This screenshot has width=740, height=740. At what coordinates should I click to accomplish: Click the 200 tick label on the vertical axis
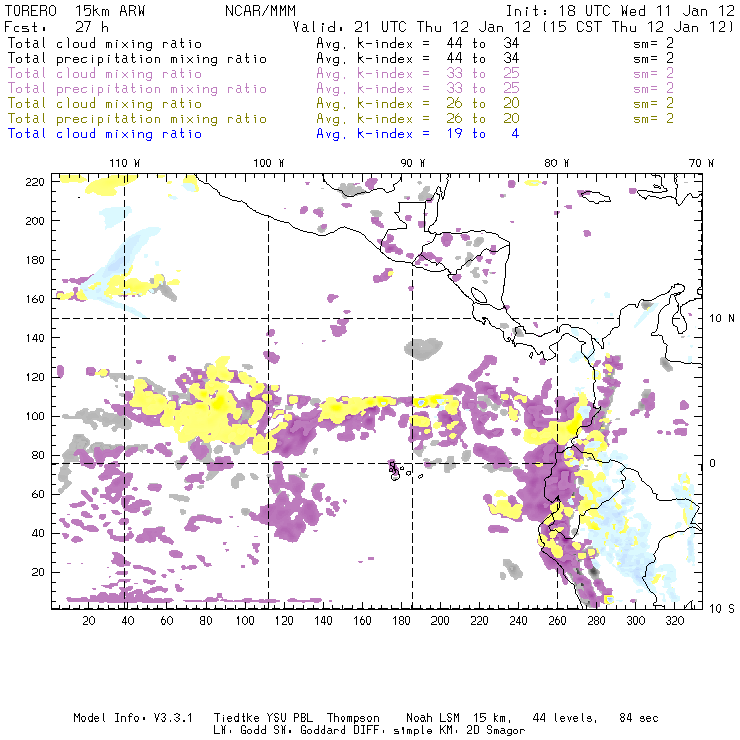coord(36,220)
